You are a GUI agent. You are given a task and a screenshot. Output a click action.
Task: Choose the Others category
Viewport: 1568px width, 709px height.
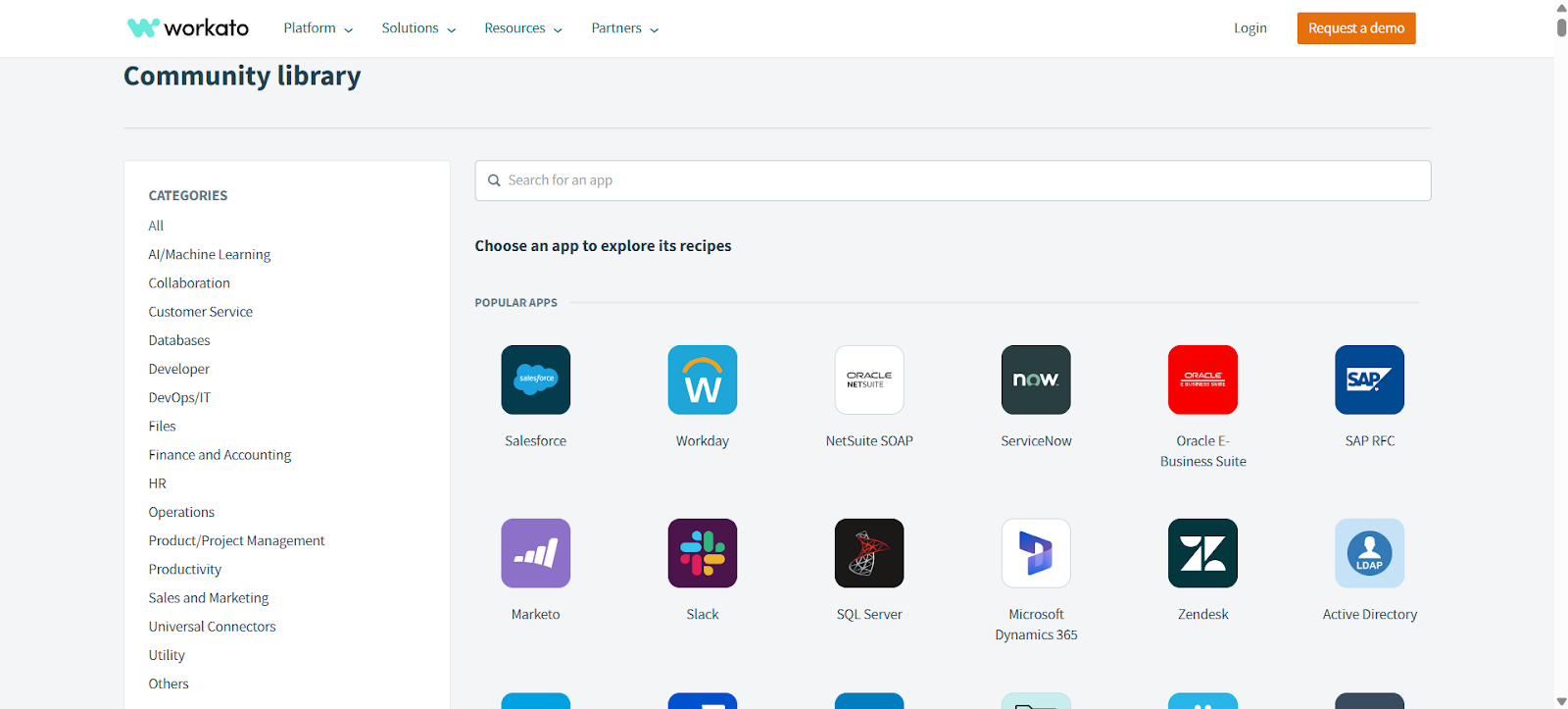[169, 684]
